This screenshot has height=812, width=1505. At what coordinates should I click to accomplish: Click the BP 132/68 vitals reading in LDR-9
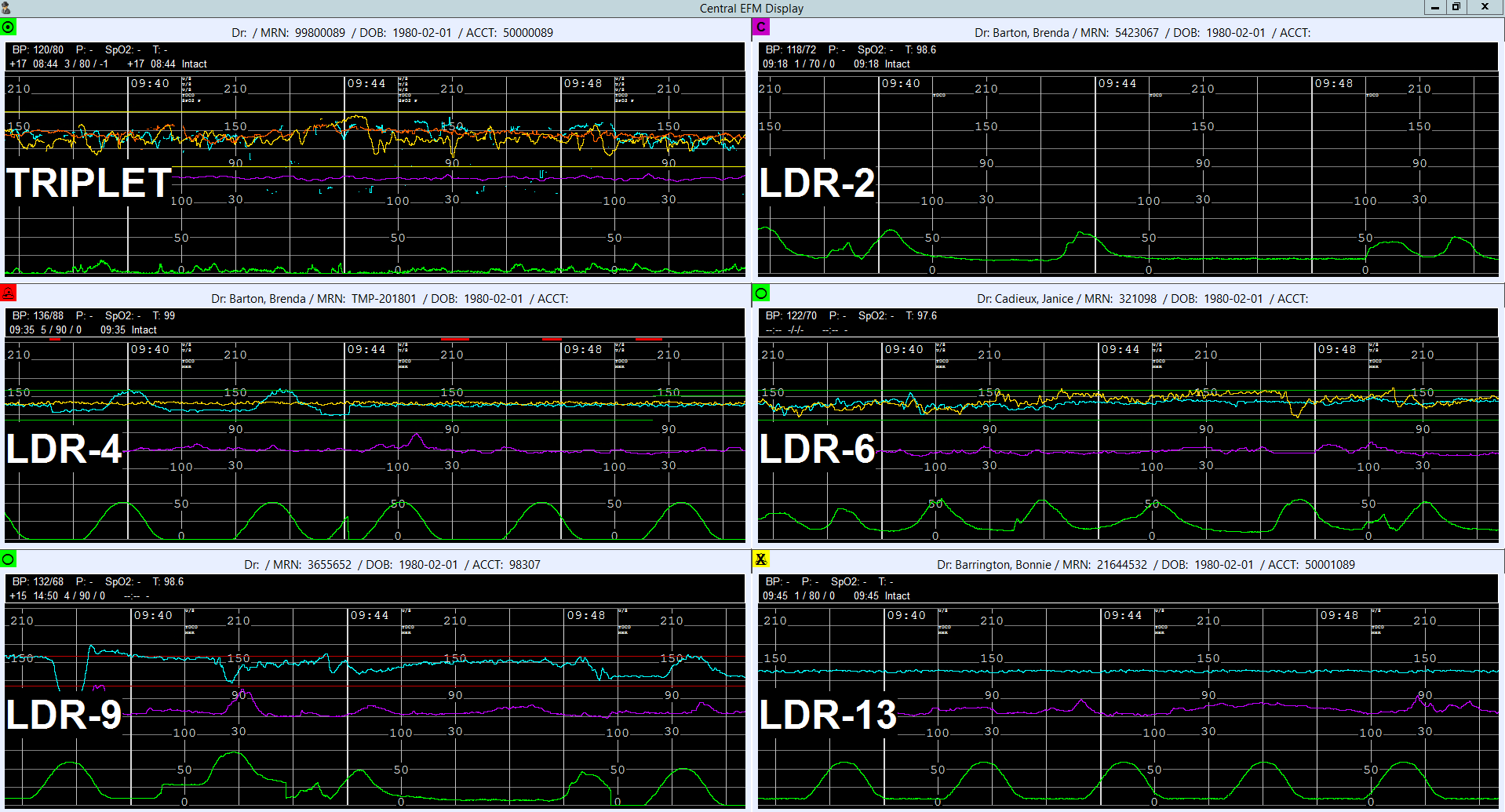(38, 581)
